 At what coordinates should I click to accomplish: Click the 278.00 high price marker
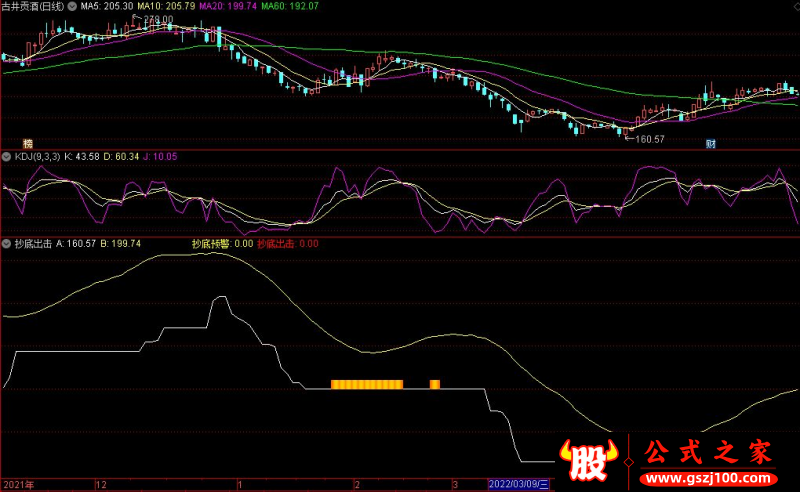pyautogui.click(x=154, y=19)
